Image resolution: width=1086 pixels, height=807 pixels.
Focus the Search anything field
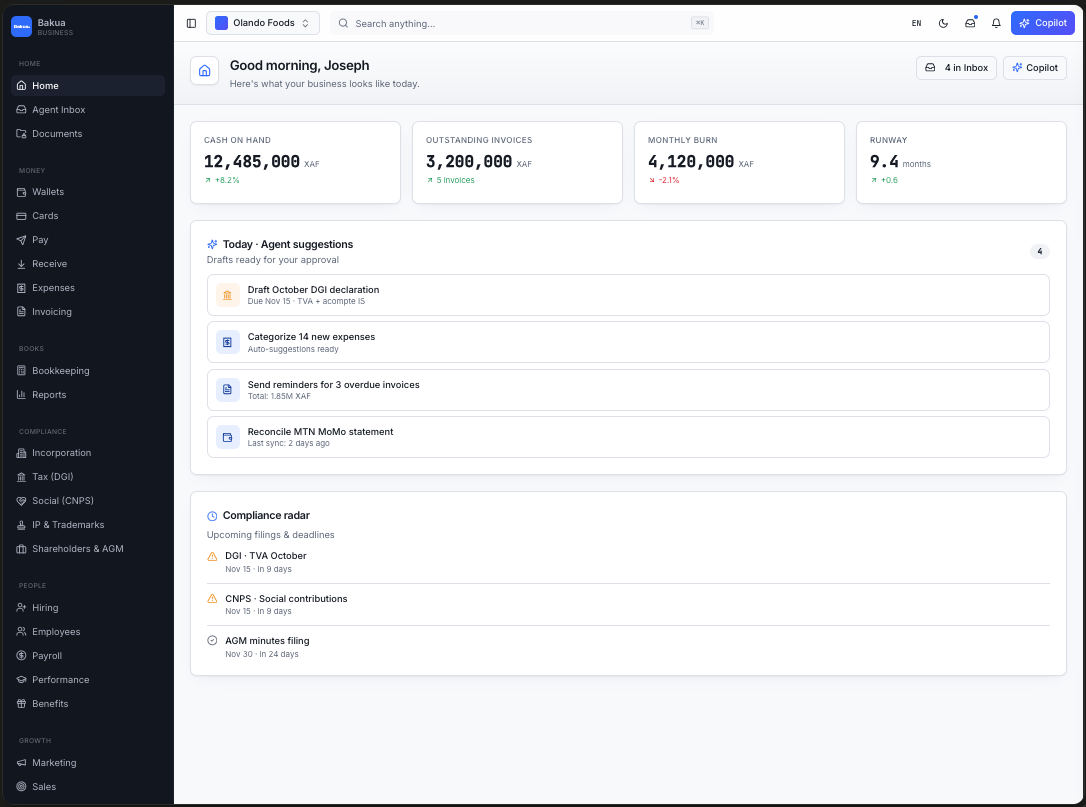[522, 24]
